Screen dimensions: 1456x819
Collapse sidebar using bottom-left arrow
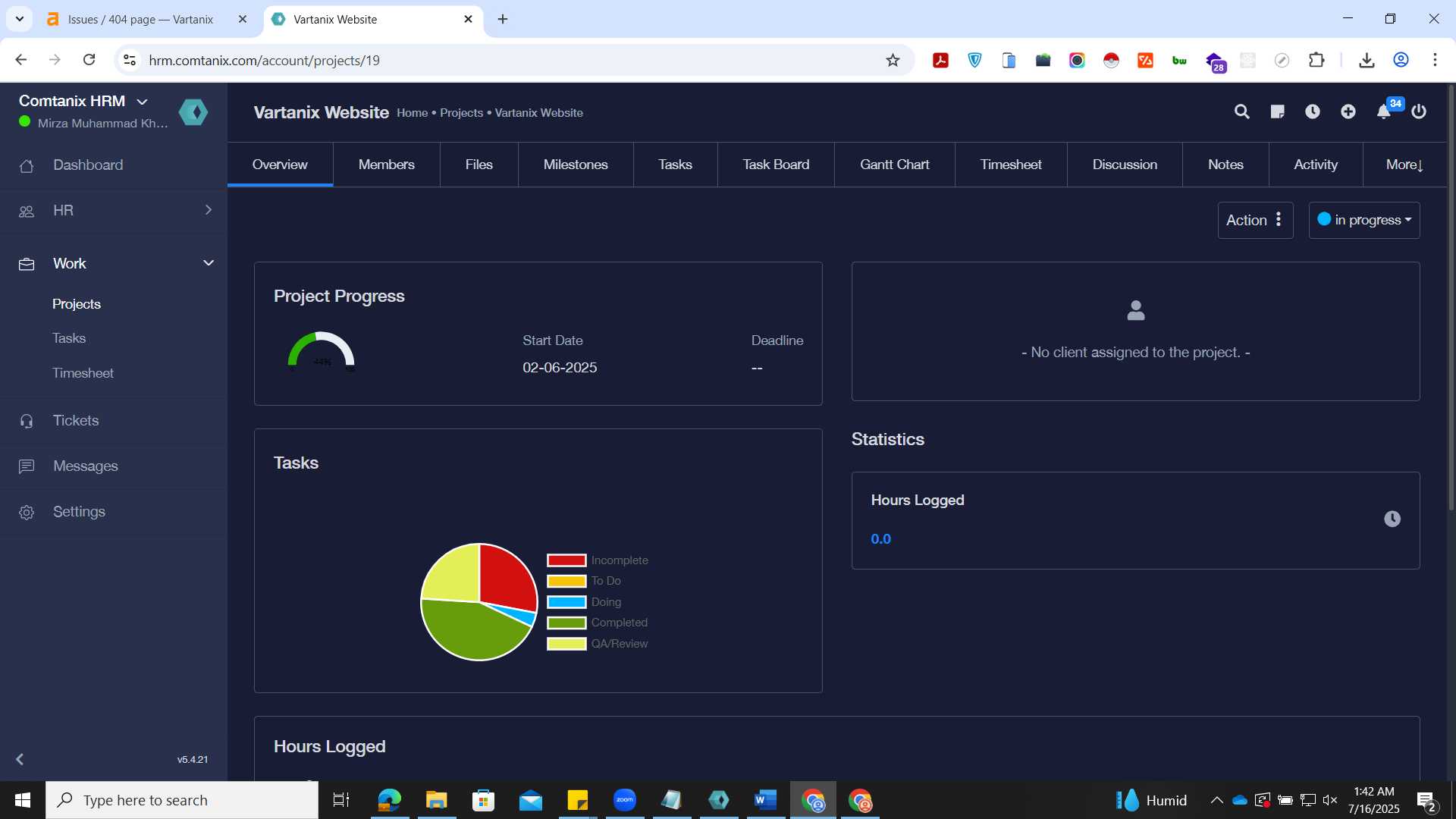20,759
